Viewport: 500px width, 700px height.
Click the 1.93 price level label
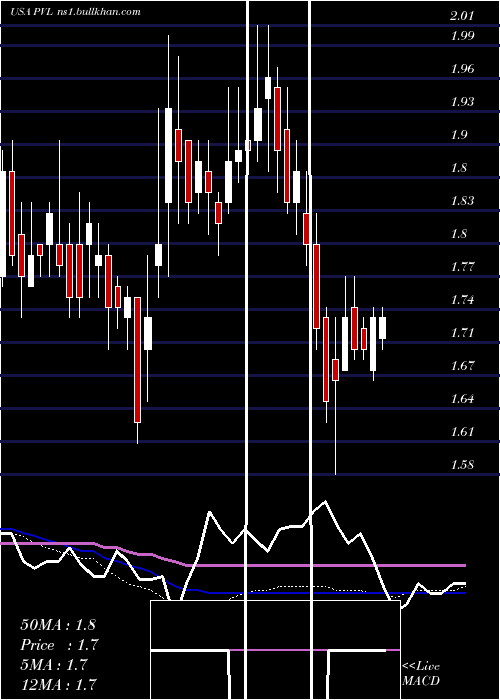click(462, 102)
